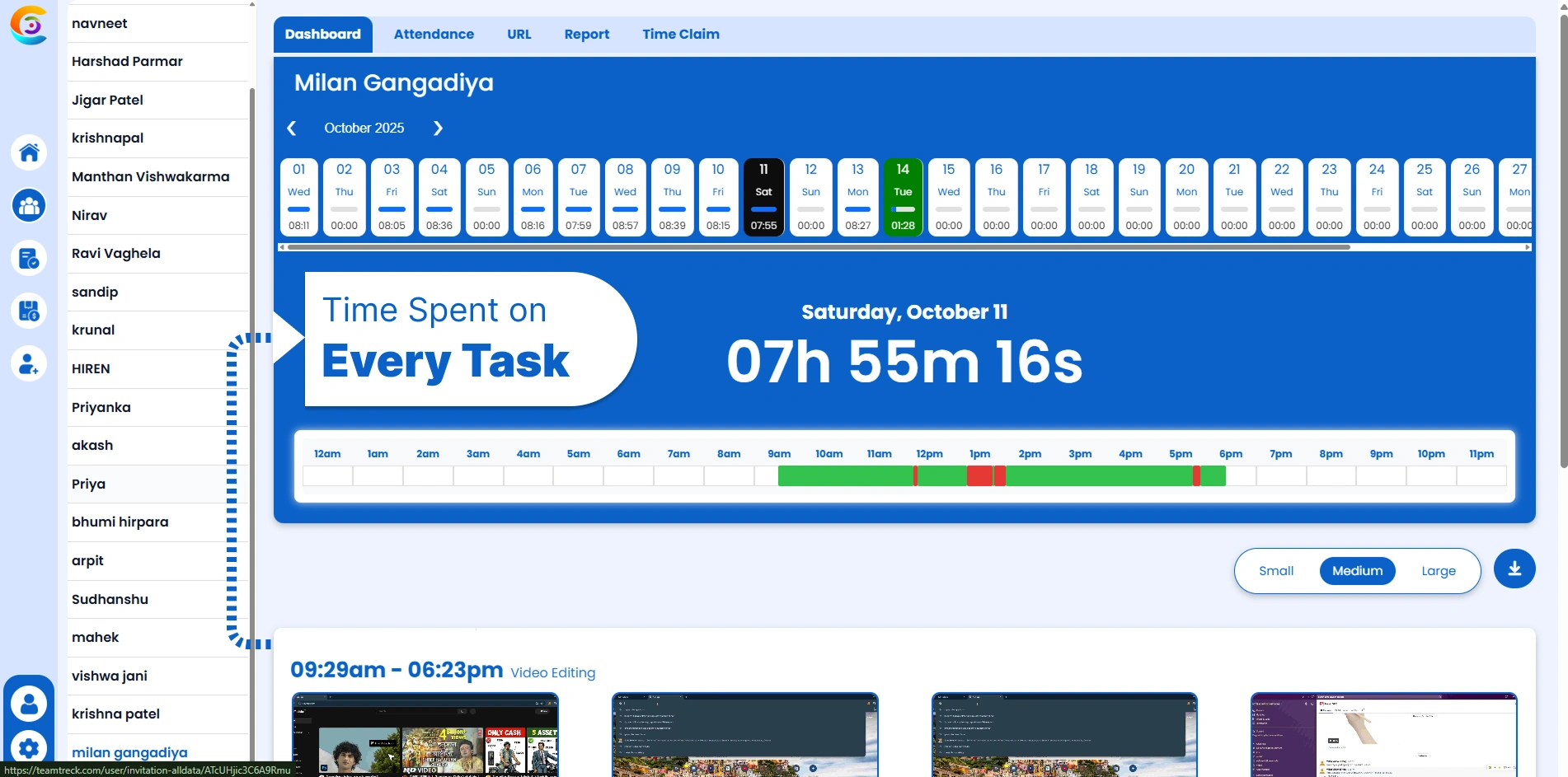Open the Home dashboard icon in sidebar
Screen dimensions: 1568x777
[29, 152]
